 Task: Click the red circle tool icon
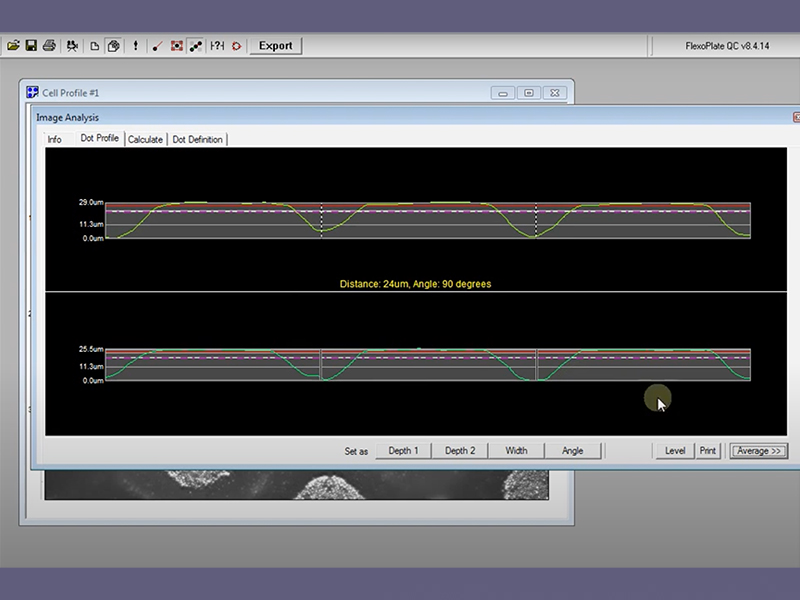pos(236,46)
